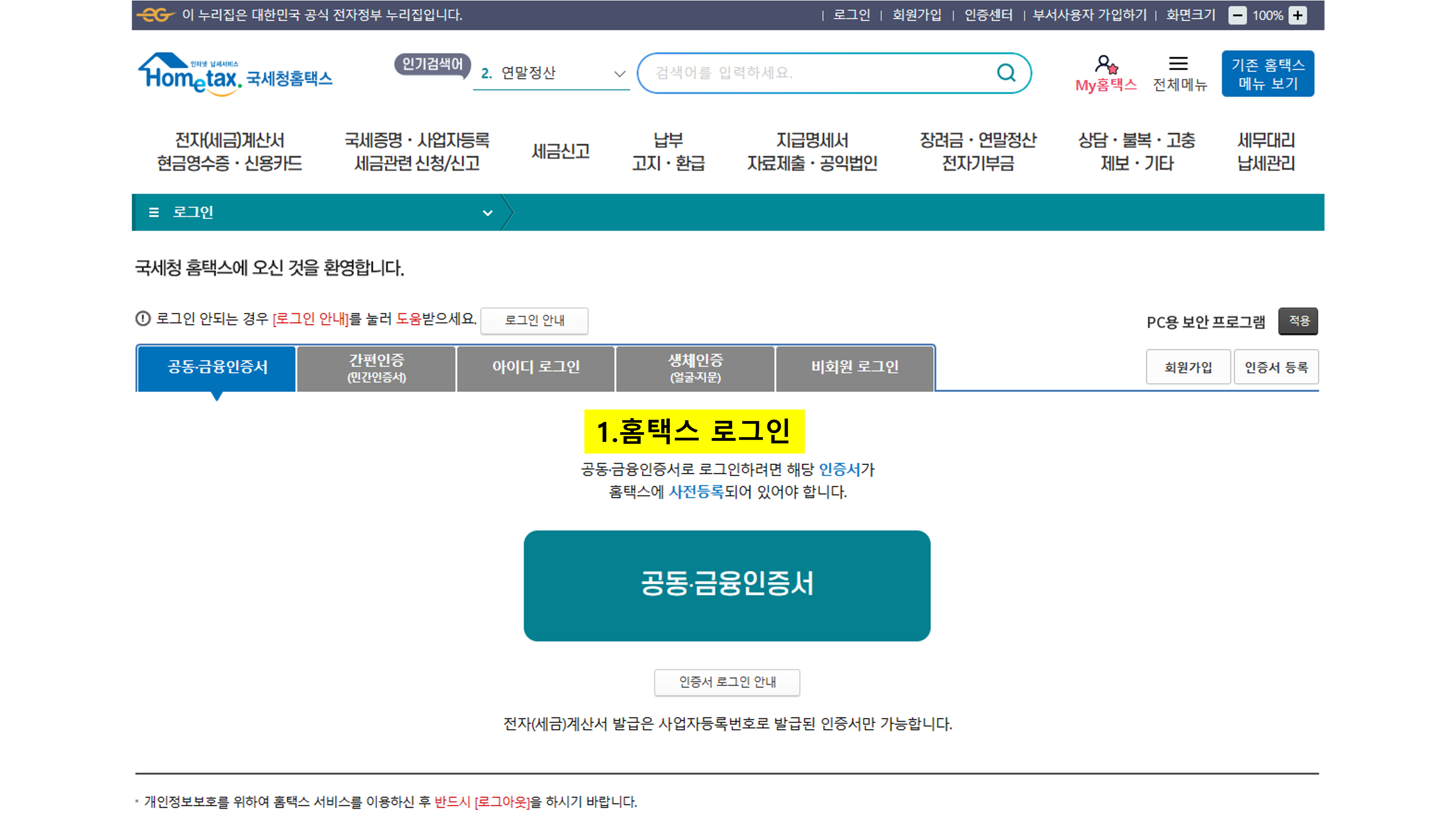
Task: Click the e-government logo in top bar
Action: click(156, 15)
